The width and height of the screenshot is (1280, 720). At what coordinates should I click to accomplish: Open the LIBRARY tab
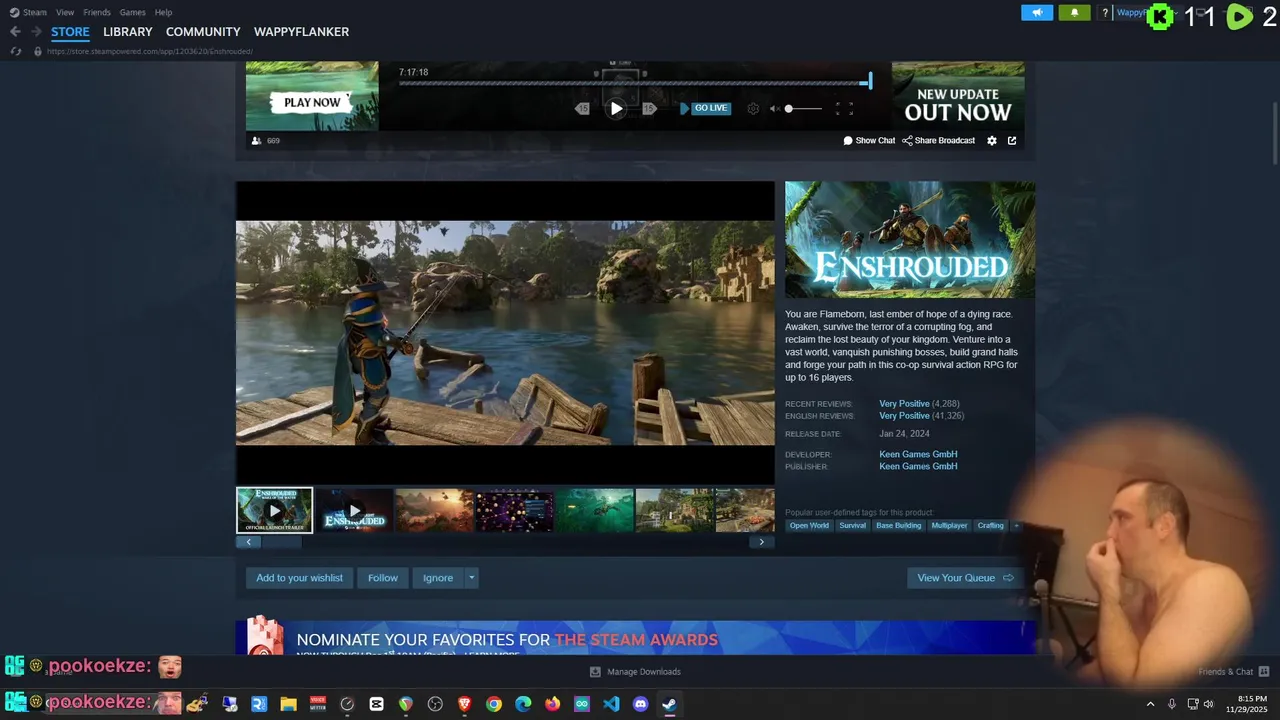(x=128, y=32)
